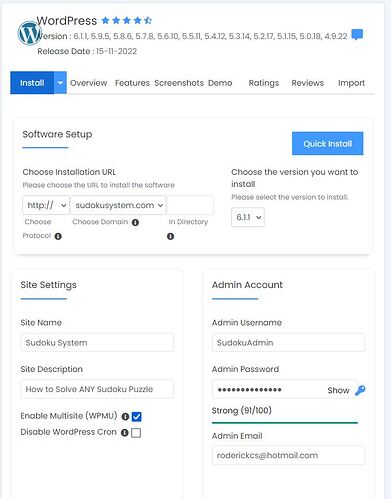391x499 pixels.
Task: Expand the Install button dropdown arrow
Action: click(60, 83)
